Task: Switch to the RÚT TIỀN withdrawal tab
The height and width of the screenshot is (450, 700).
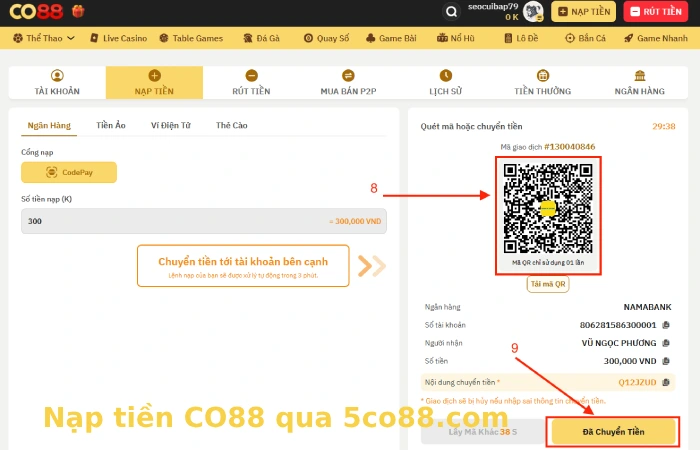Action: [251, 83]
